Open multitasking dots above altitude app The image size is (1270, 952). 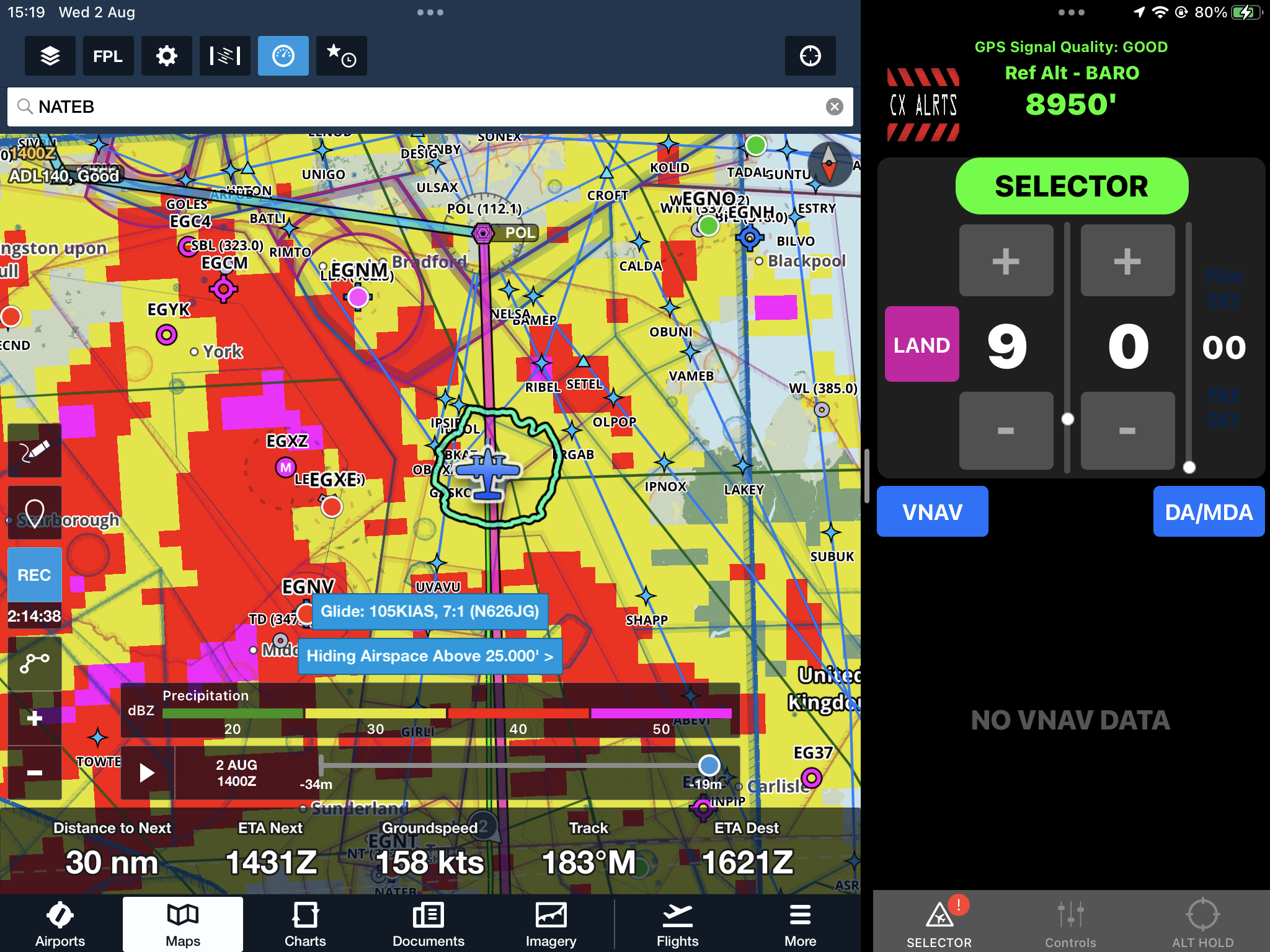[1071, 12]
